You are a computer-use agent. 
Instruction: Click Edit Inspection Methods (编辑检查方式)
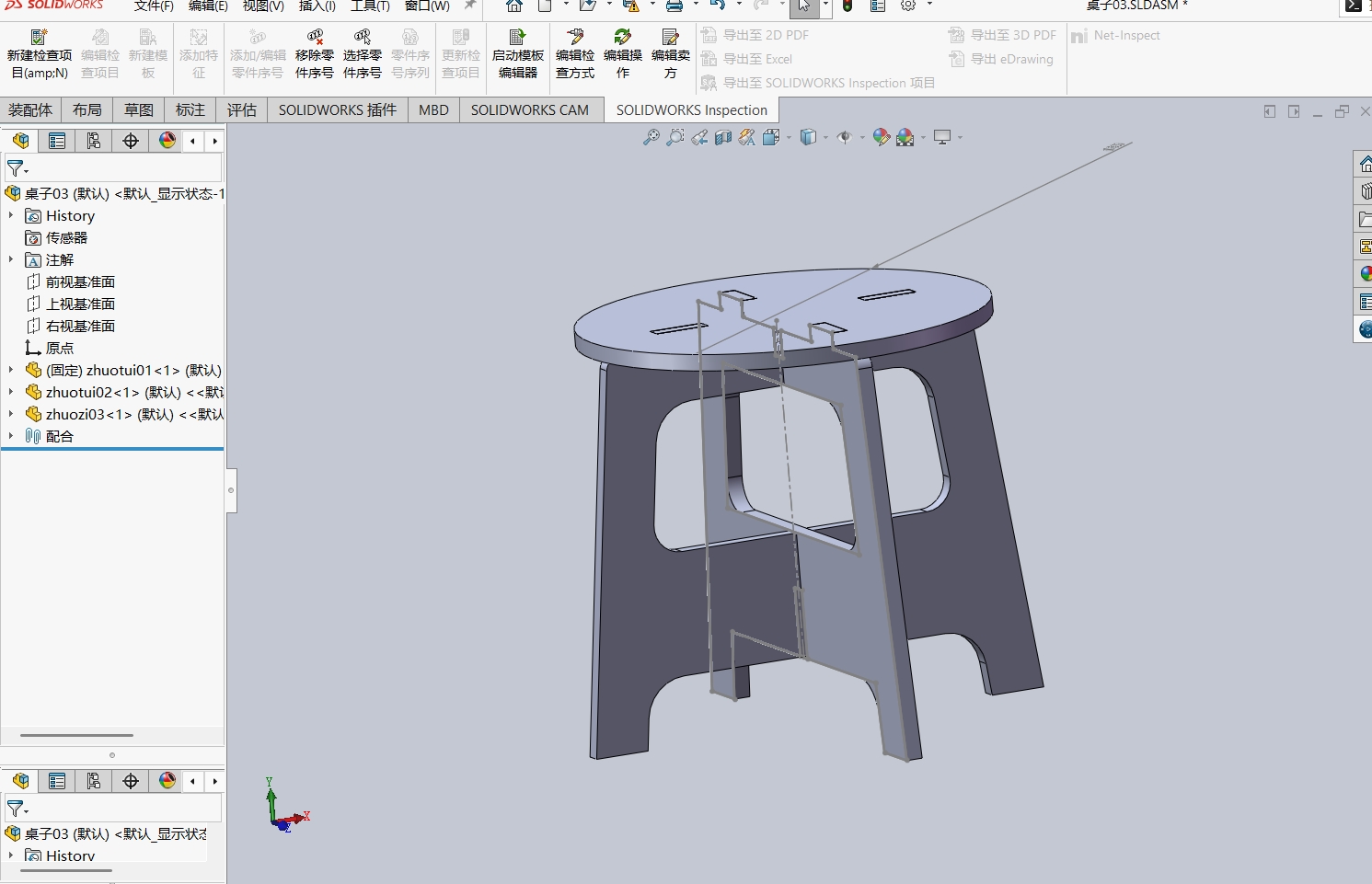tap(575, 54)
